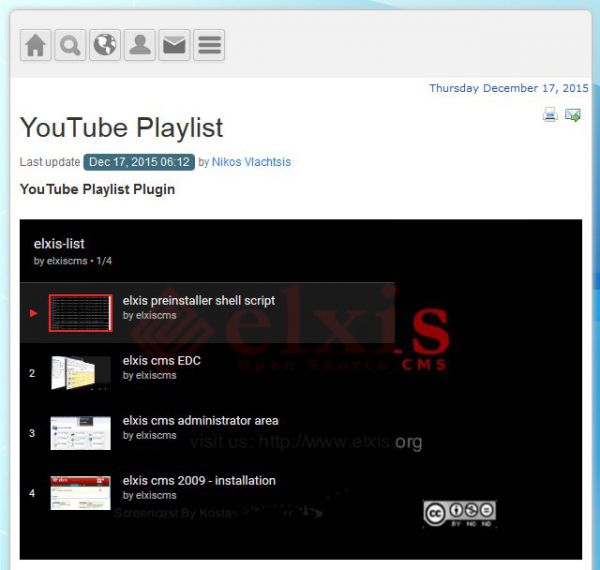Click playlist item number 4

[x=32, y=493]
